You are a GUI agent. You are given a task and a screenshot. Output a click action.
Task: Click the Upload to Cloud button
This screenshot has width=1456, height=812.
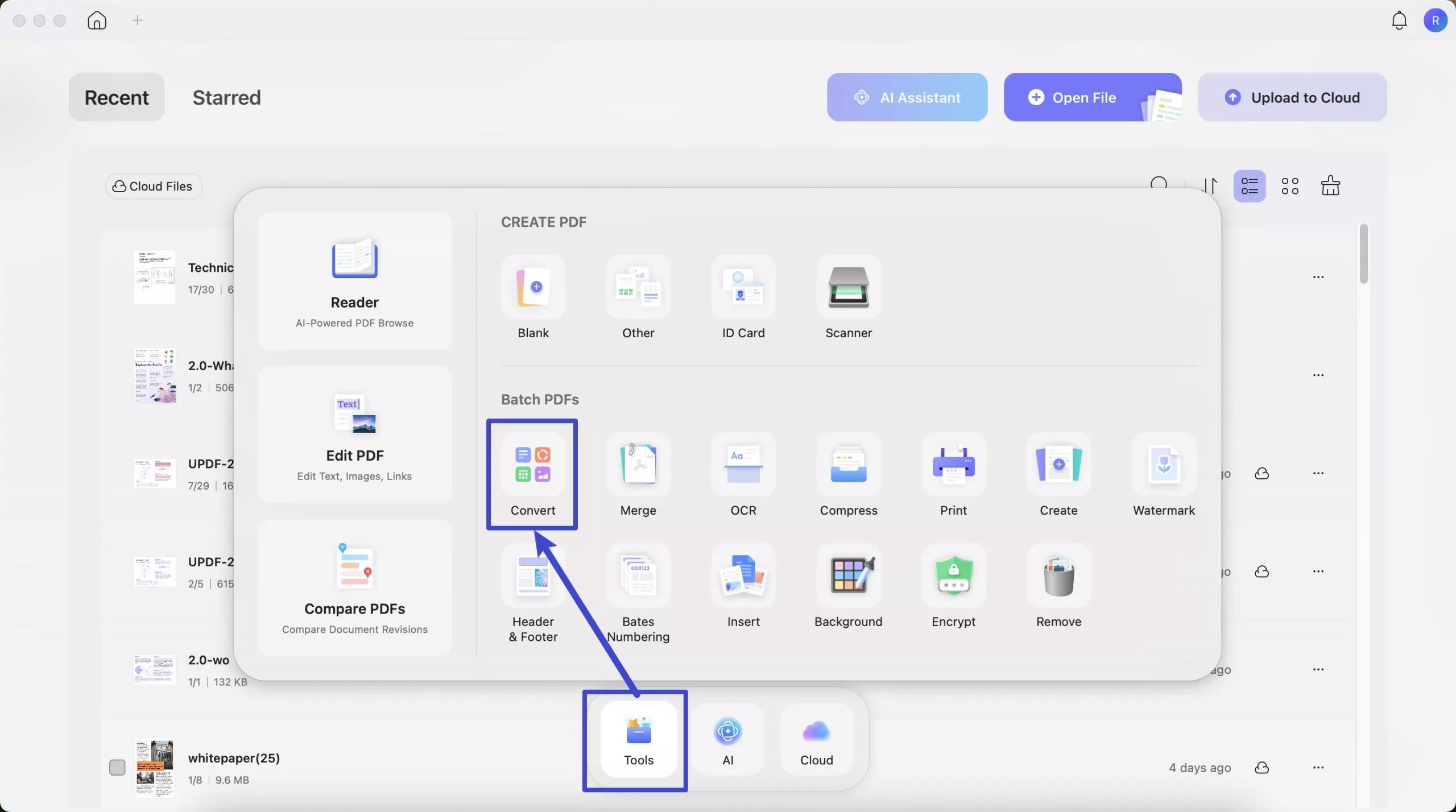click(x=1292, y=97)
